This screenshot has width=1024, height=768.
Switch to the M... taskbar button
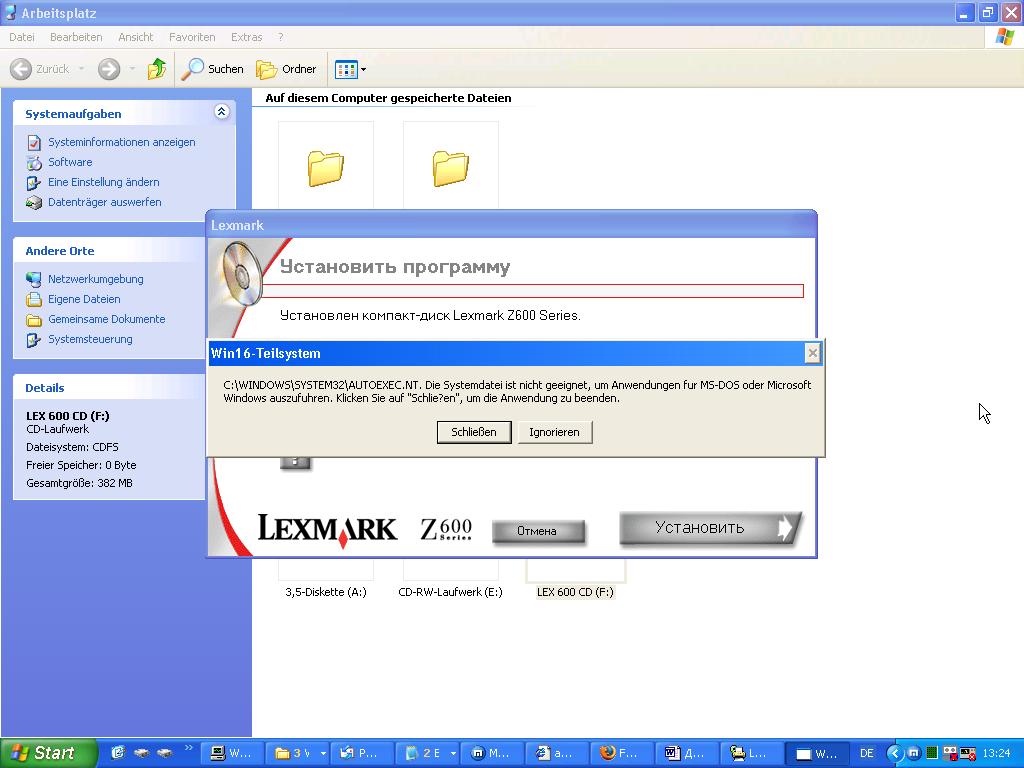coord(492,754)
